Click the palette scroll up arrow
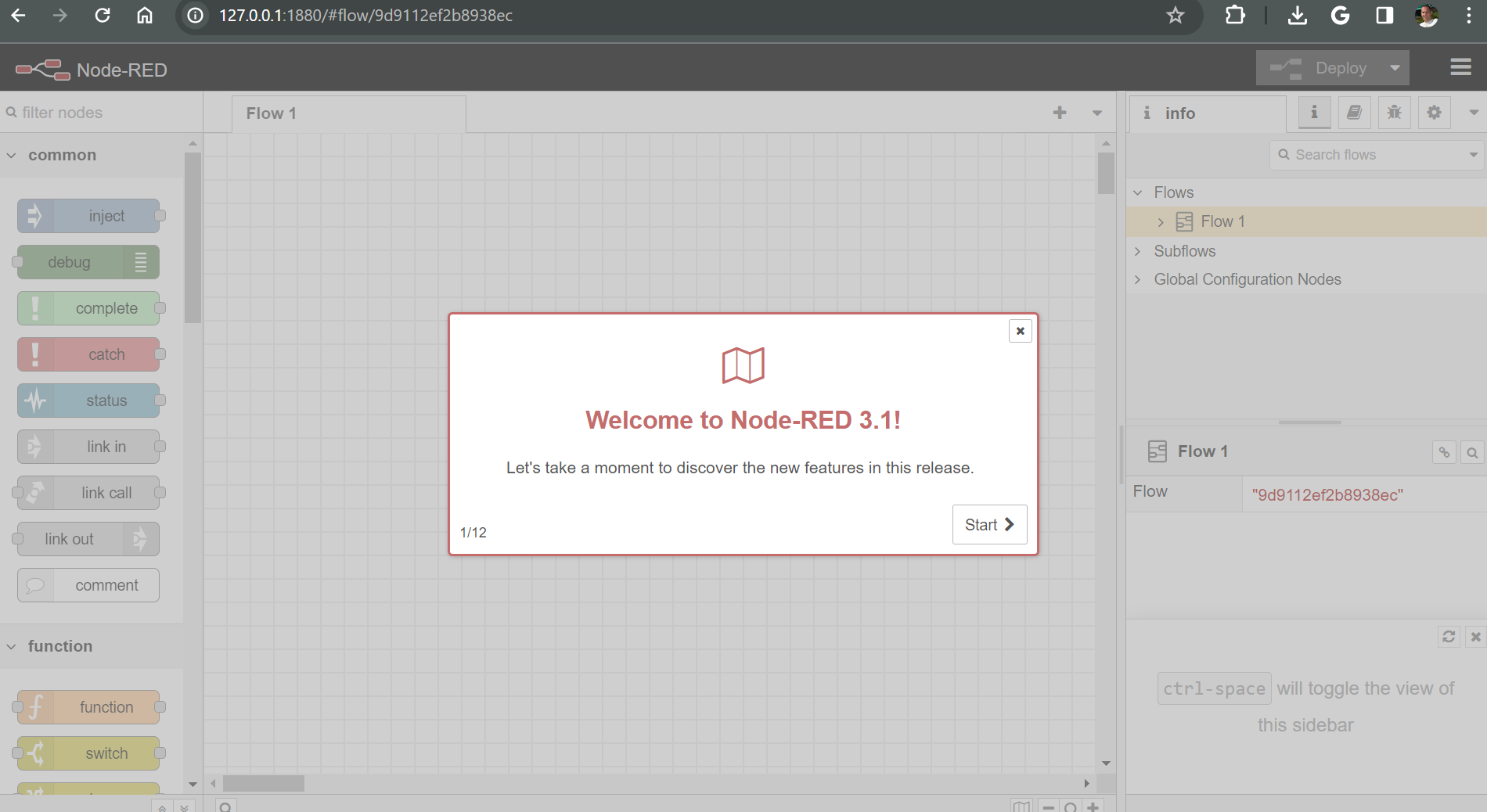Screen dimensions: 1487x812 pos(193,144)
